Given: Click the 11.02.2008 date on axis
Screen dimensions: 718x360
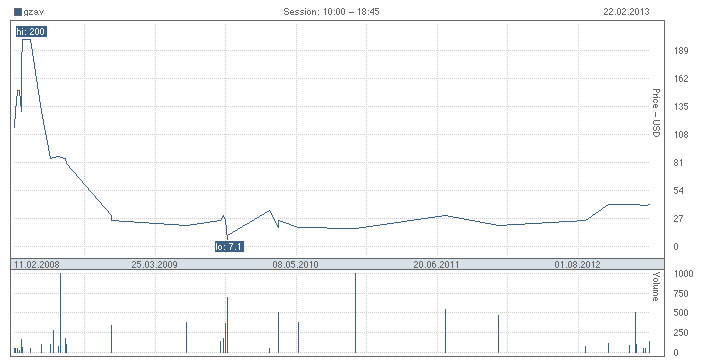Looking at the screenshot, I should pos(37,264).
